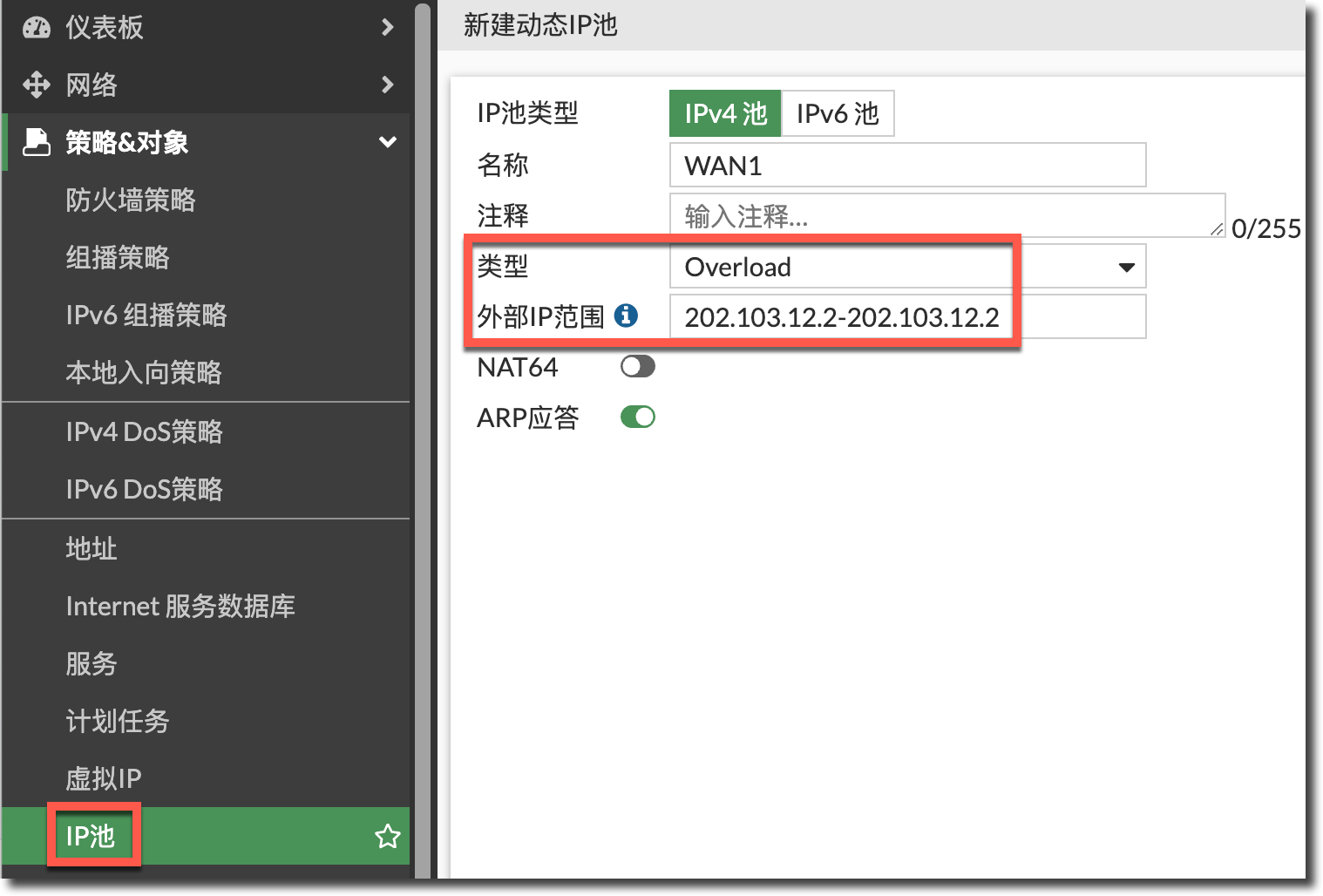Enable the NAT64 toggle

[x=637, y=367]
